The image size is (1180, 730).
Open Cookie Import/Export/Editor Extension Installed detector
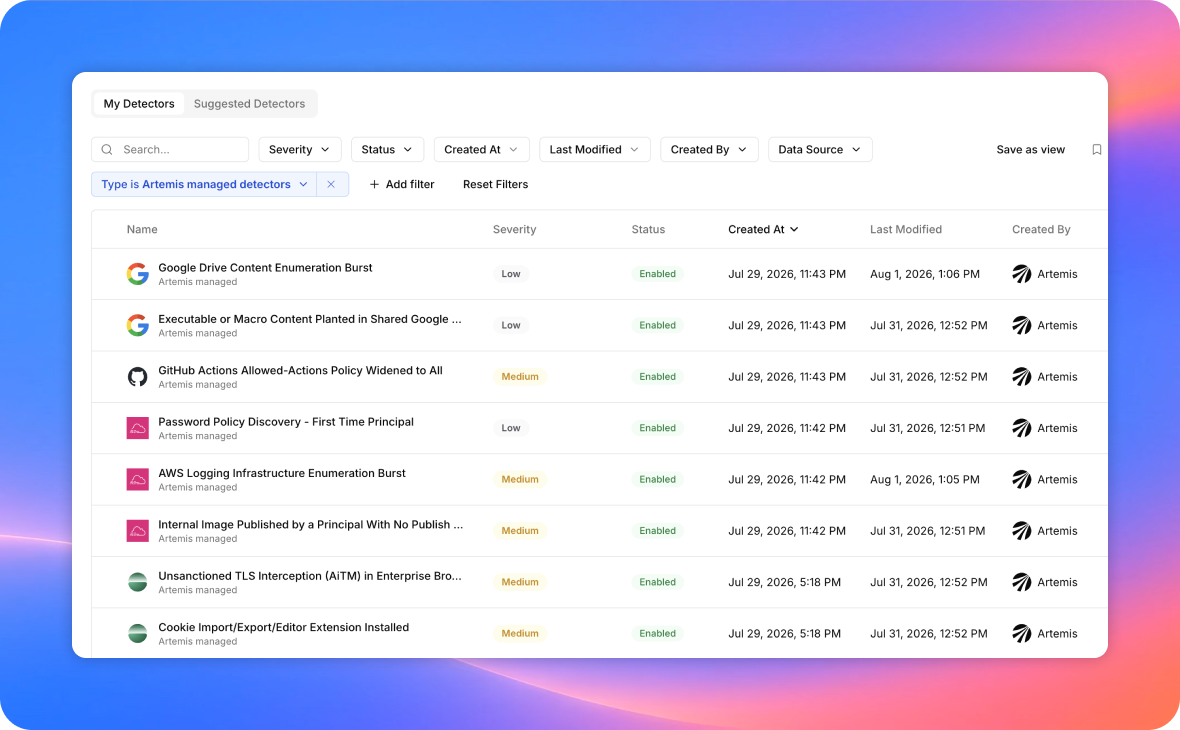[284, 627]
